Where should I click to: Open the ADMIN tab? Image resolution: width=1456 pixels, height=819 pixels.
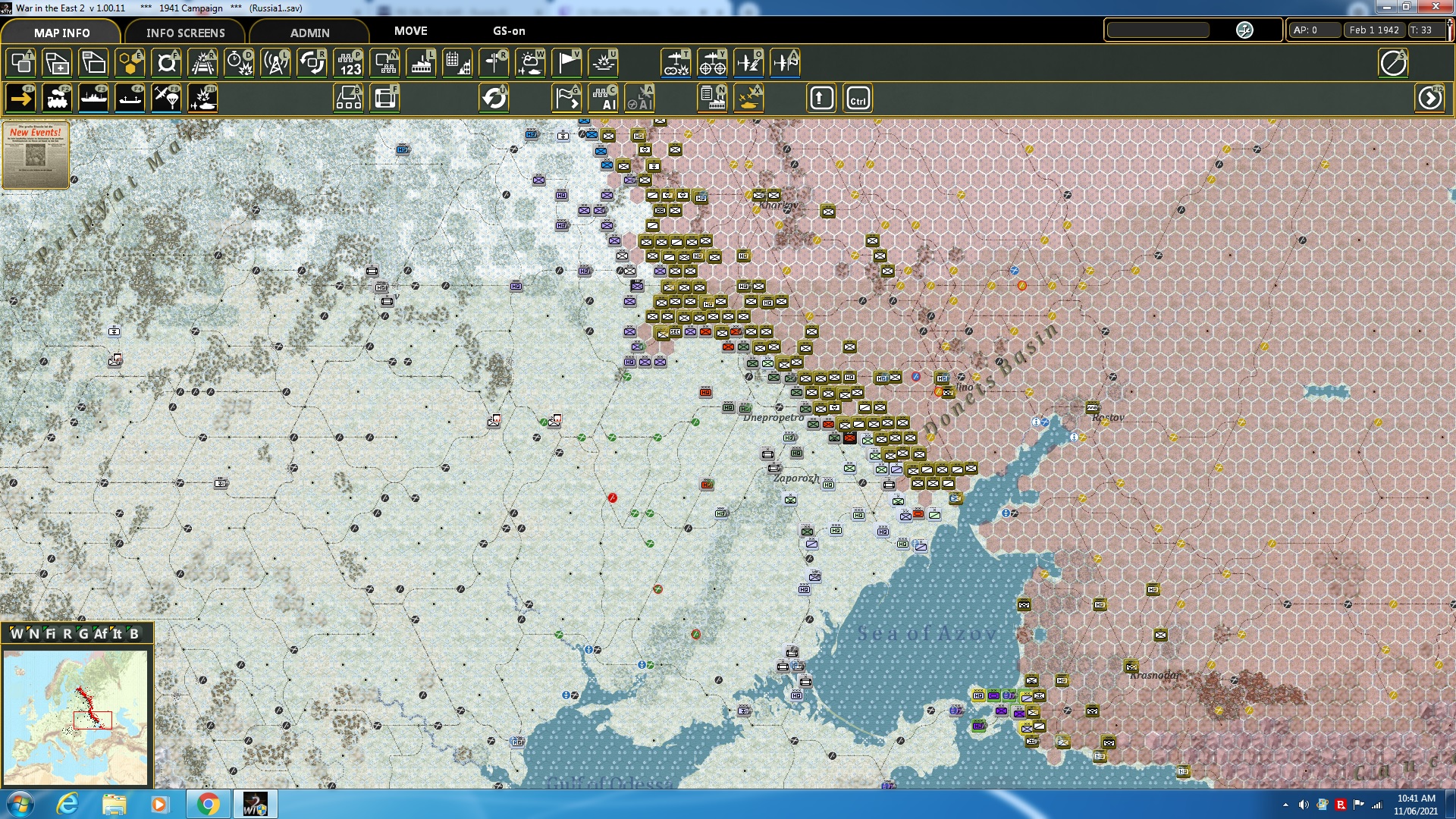tap(309, 33)
